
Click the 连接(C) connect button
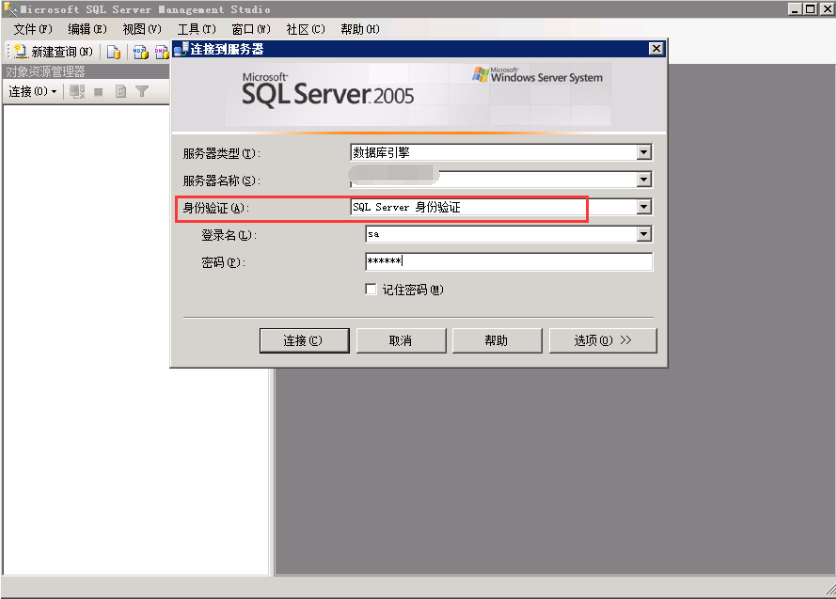(x=304, y=341)
